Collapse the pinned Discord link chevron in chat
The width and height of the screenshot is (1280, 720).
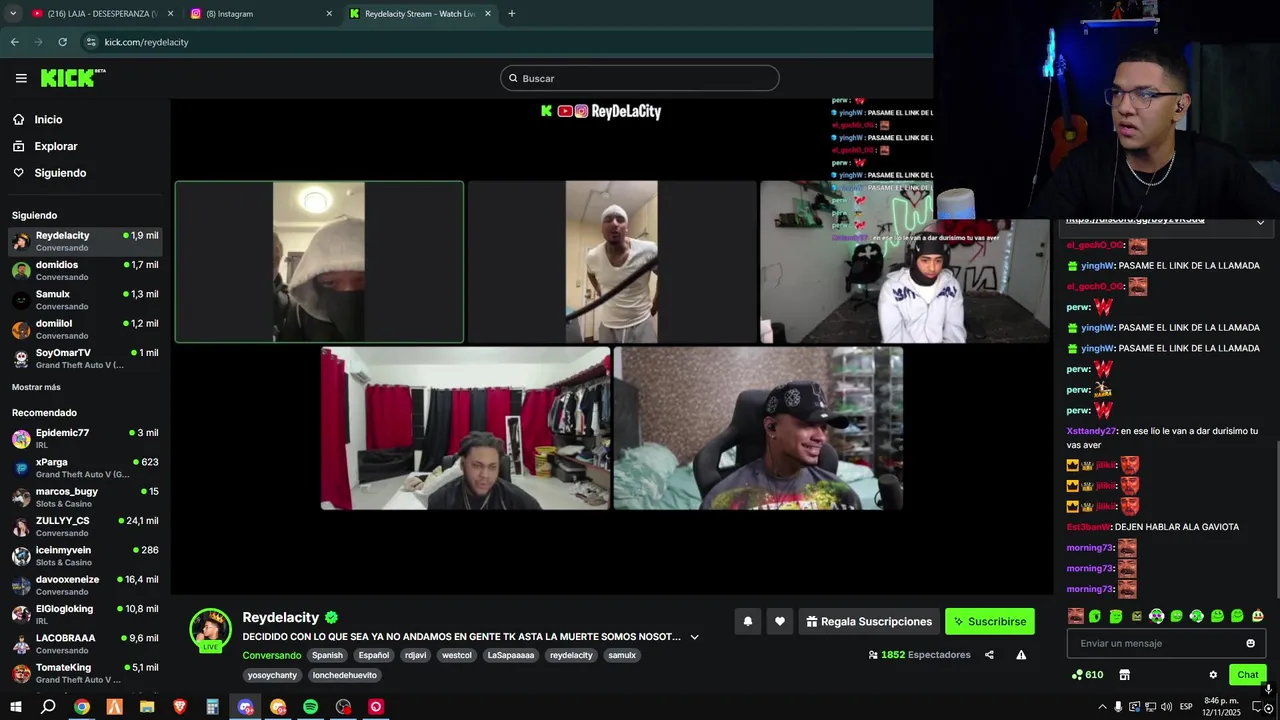(x=1260, y=222)
